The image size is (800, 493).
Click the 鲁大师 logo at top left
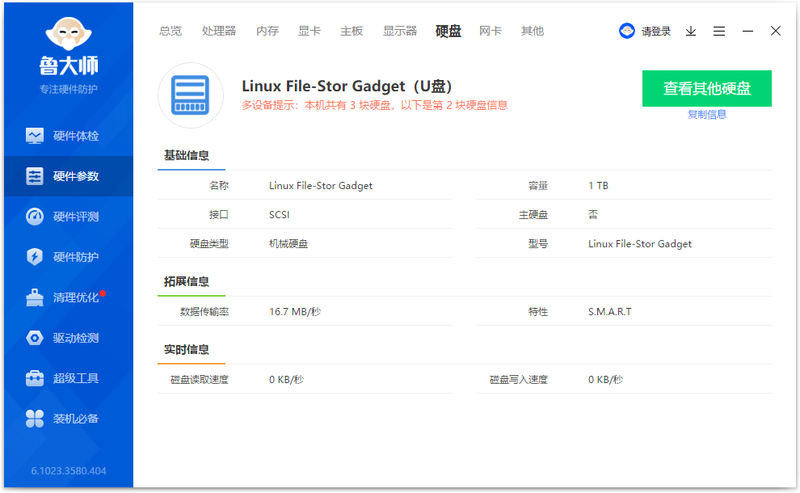coord(68,54)
